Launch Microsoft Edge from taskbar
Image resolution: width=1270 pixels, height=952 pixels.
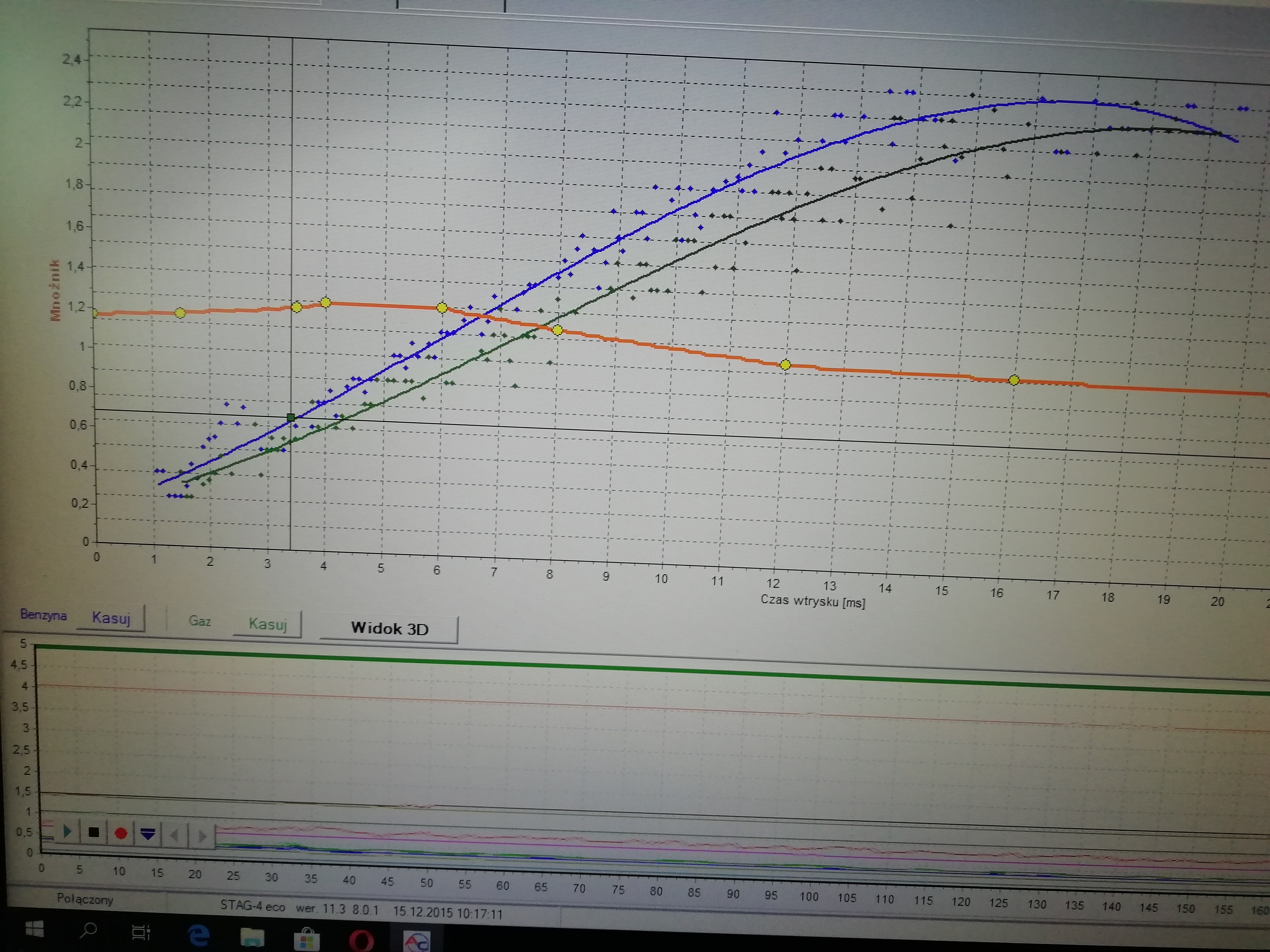click(x=199, y=936)
